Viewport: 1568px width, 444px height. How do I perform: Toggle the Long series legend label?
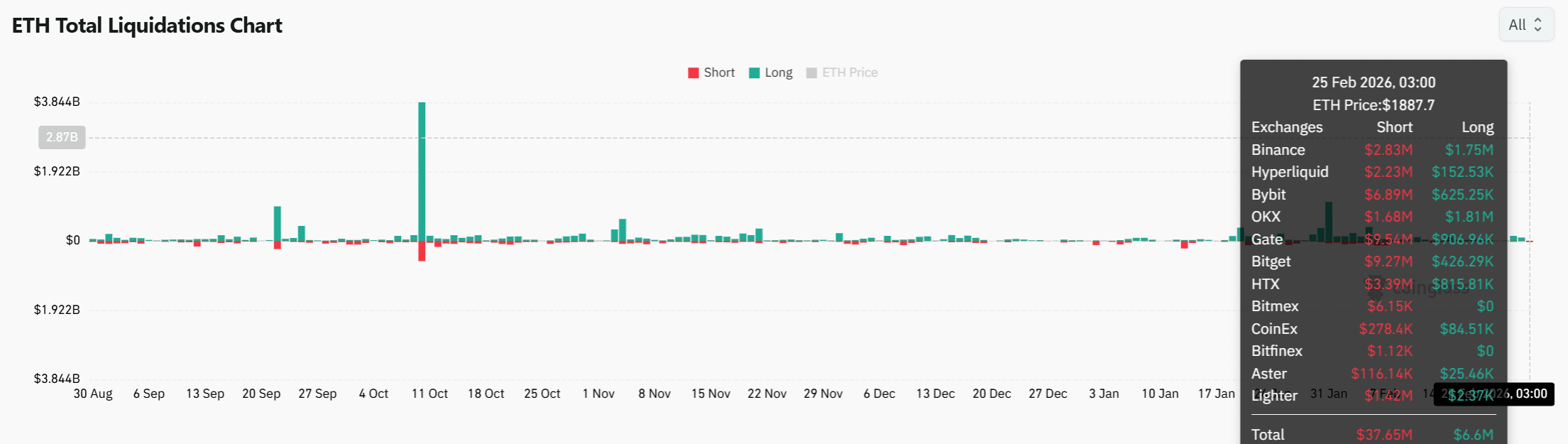(778, 72)
